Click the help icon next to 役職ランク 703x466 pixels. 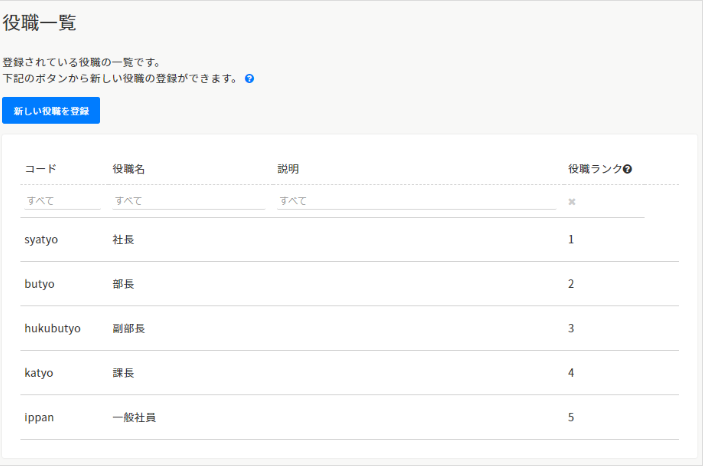(627, 169)
